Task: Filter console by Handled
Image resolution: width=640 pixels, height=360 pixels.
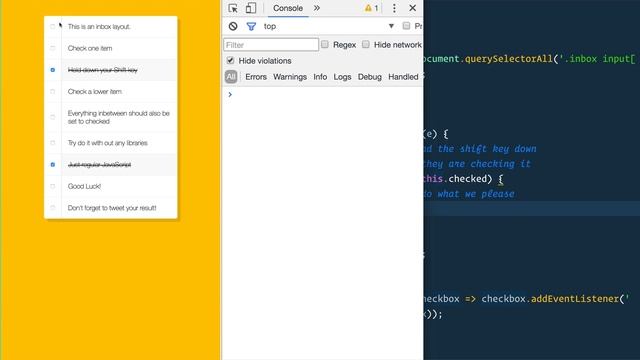Action: tap(403, 77)
